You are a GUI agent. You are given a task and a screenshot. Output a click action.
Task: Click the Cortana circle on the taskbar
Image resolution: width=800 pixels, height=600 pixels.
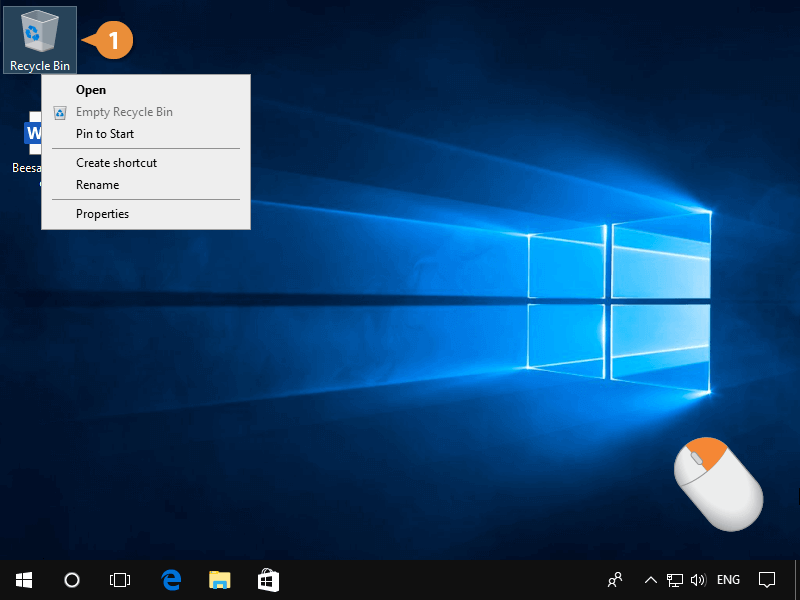pos(72,580)
